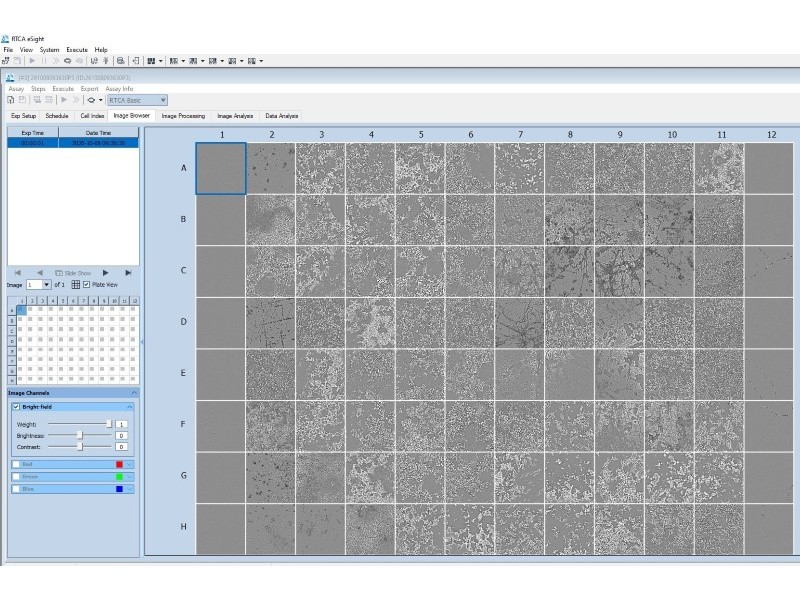Click the fourth plate layout icon
This screenshot has width=800, height=600.
pyautogui.click(x=232, y=61)
